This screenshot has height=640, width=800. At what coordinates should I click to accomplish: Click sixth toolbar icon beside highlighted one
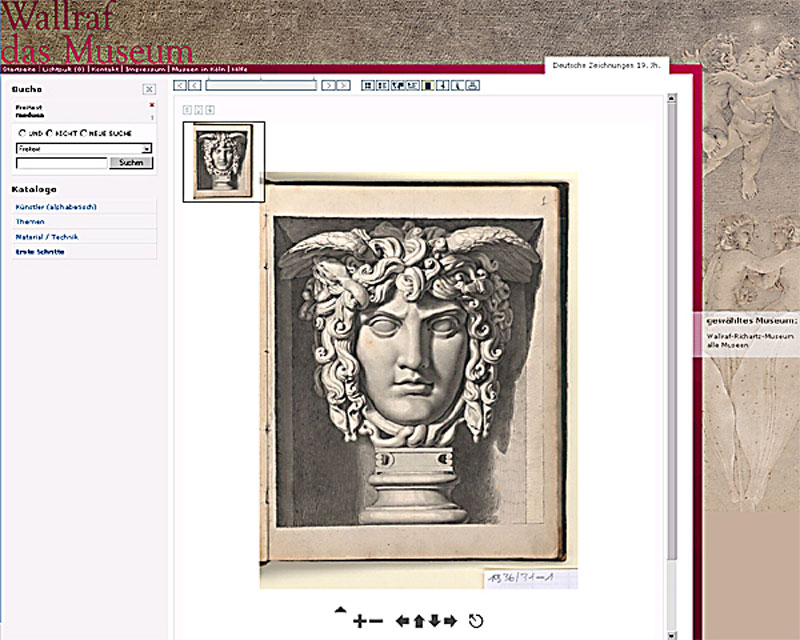[442, 85]
